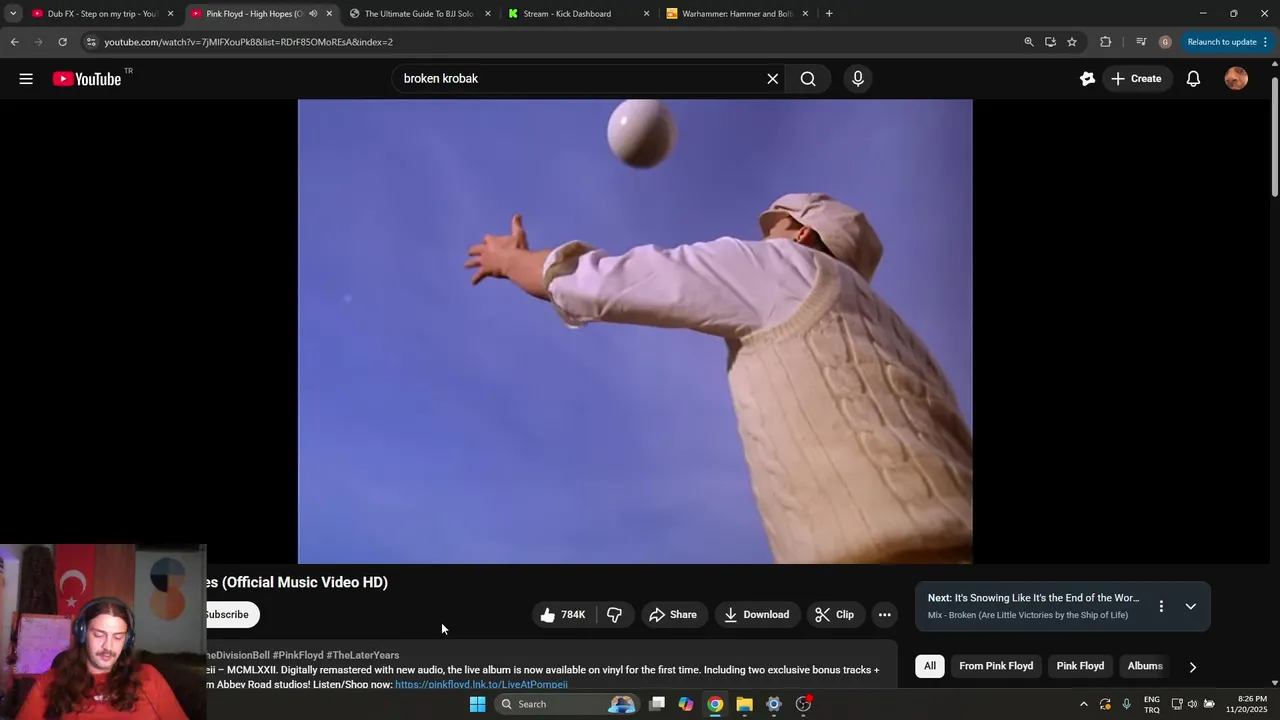Click the Windows taskbar Search box
This screenshot has width=1280, height=720.
567,704
